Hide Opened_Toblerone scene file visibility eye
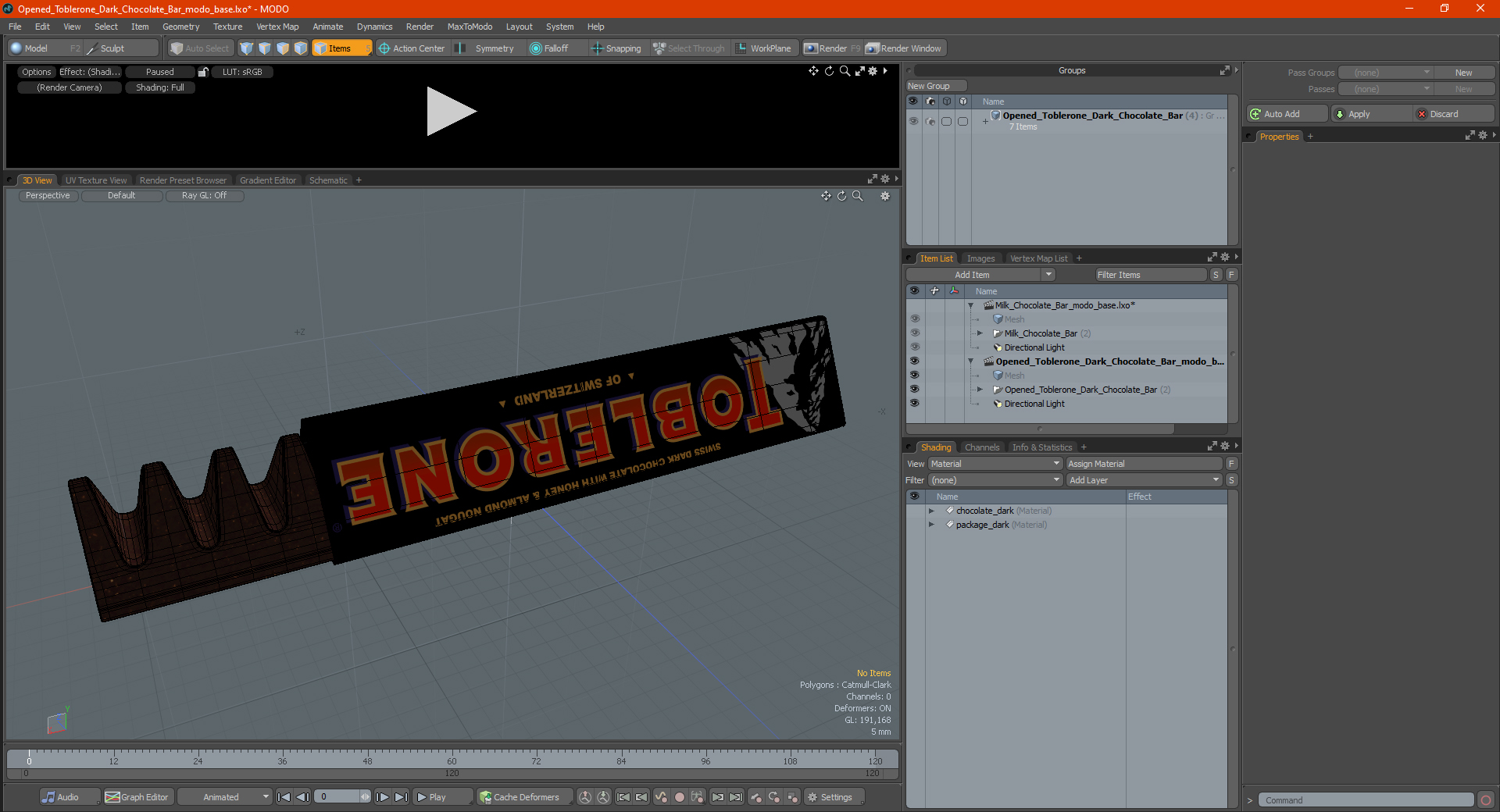The width and height of the screenshot is (1500, 812). (915, 361)
